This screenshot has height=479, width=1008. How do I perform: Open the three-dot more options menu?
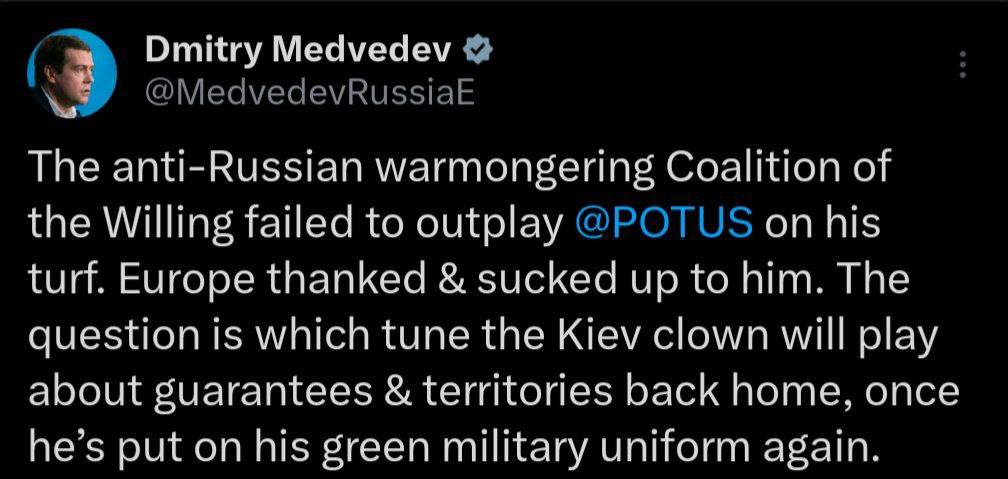click(x=963, y=65)
